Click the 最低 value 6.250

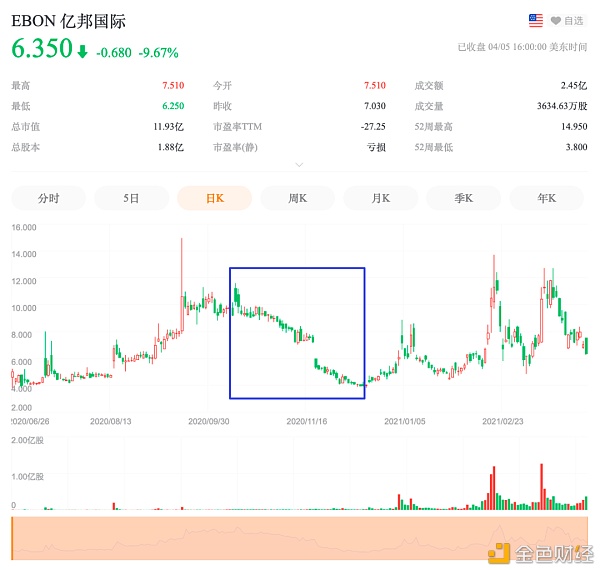tap(173, 106)
